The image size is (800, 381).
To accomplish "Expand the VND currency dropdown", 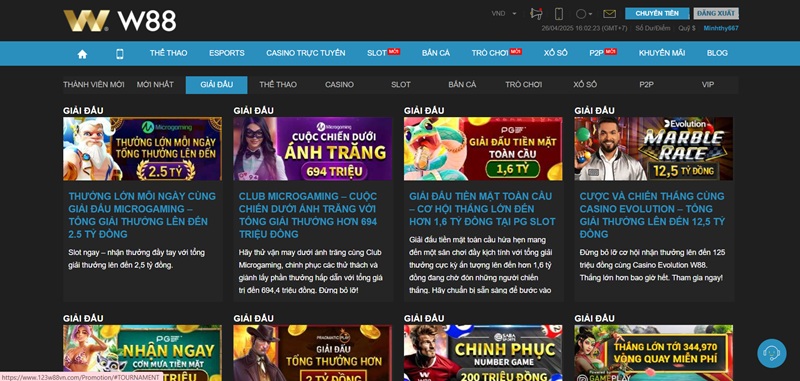I will (504, 14).
